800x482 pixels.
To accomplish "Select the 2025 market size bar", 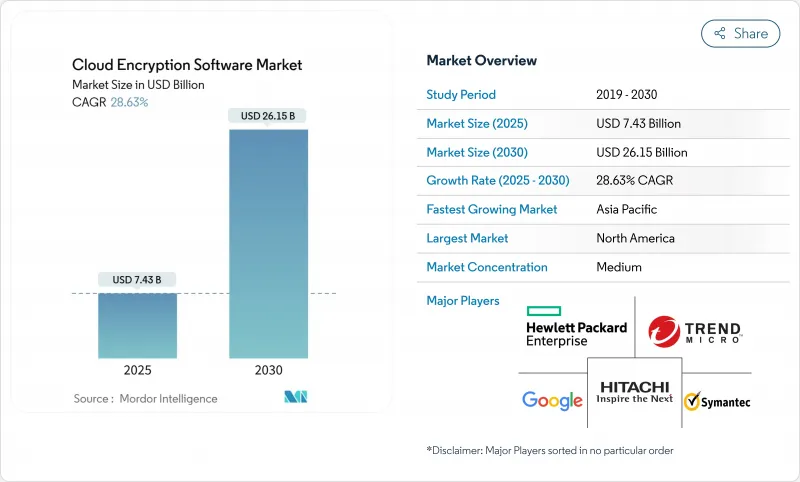I will tap(137, 325).
